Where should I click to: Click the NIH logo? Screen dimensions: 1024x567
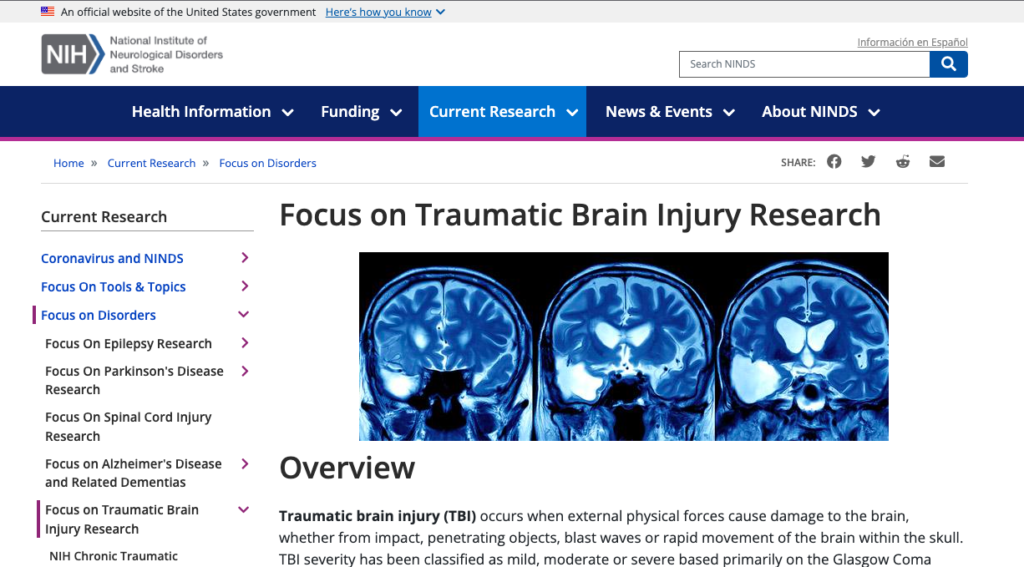(132, 54)
